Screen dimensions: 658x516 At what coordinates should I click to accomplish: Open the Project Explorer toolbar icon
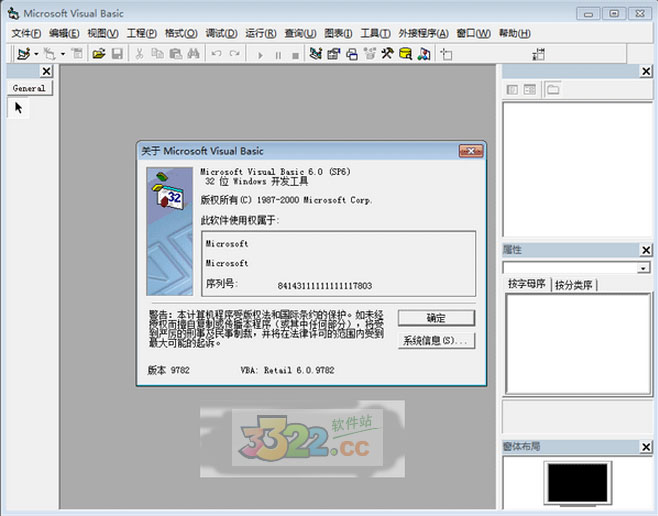point(316,53)
